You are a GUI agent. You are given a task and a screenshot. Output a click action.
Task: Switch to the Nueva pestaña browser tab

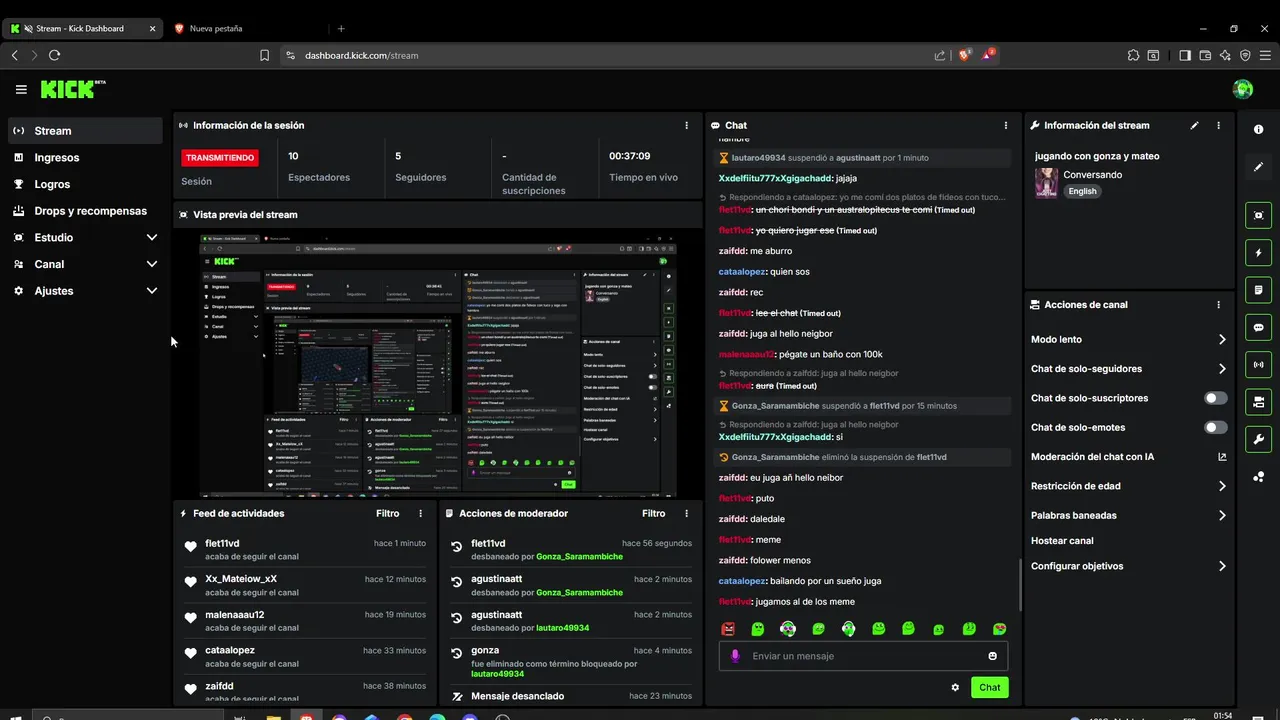245,28
